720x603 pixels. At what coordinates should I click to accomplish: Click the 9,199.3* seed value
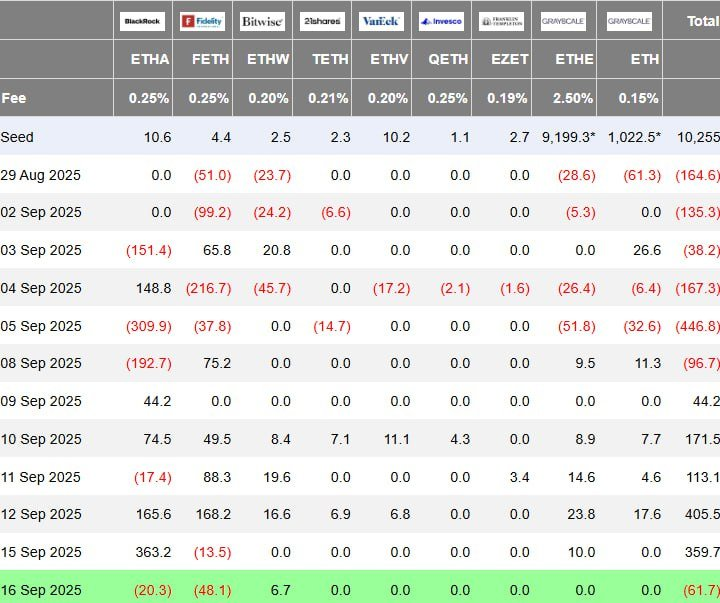(x=569, y=137)
